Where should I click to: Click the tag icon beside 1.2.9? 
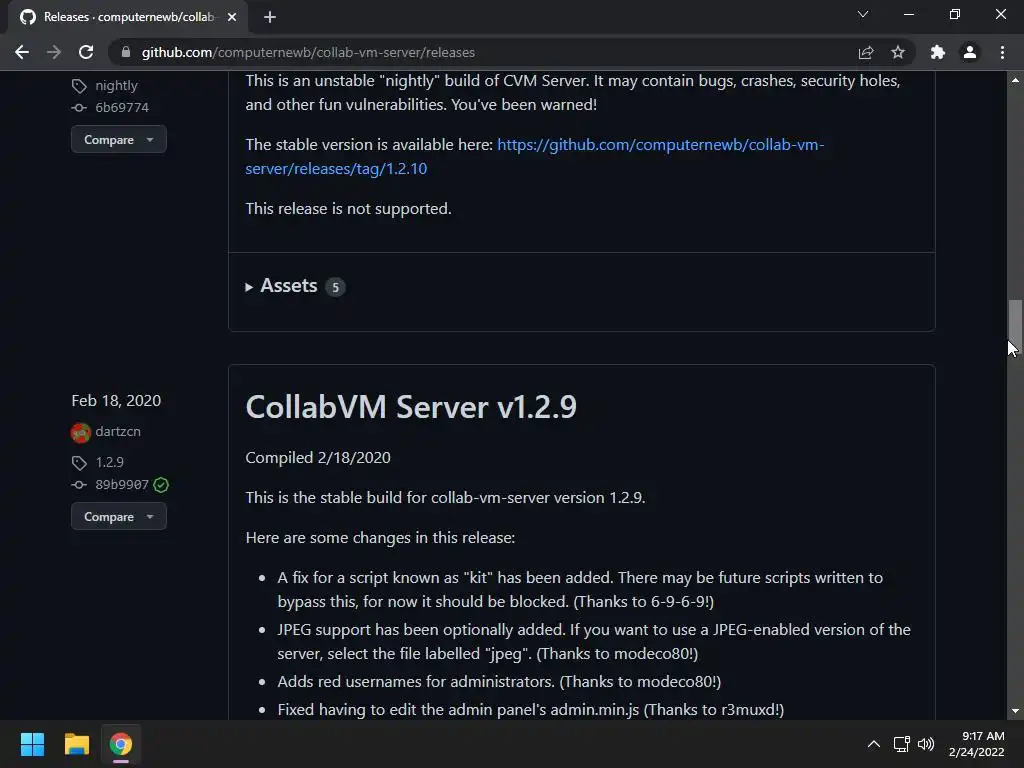click(79, 463)
